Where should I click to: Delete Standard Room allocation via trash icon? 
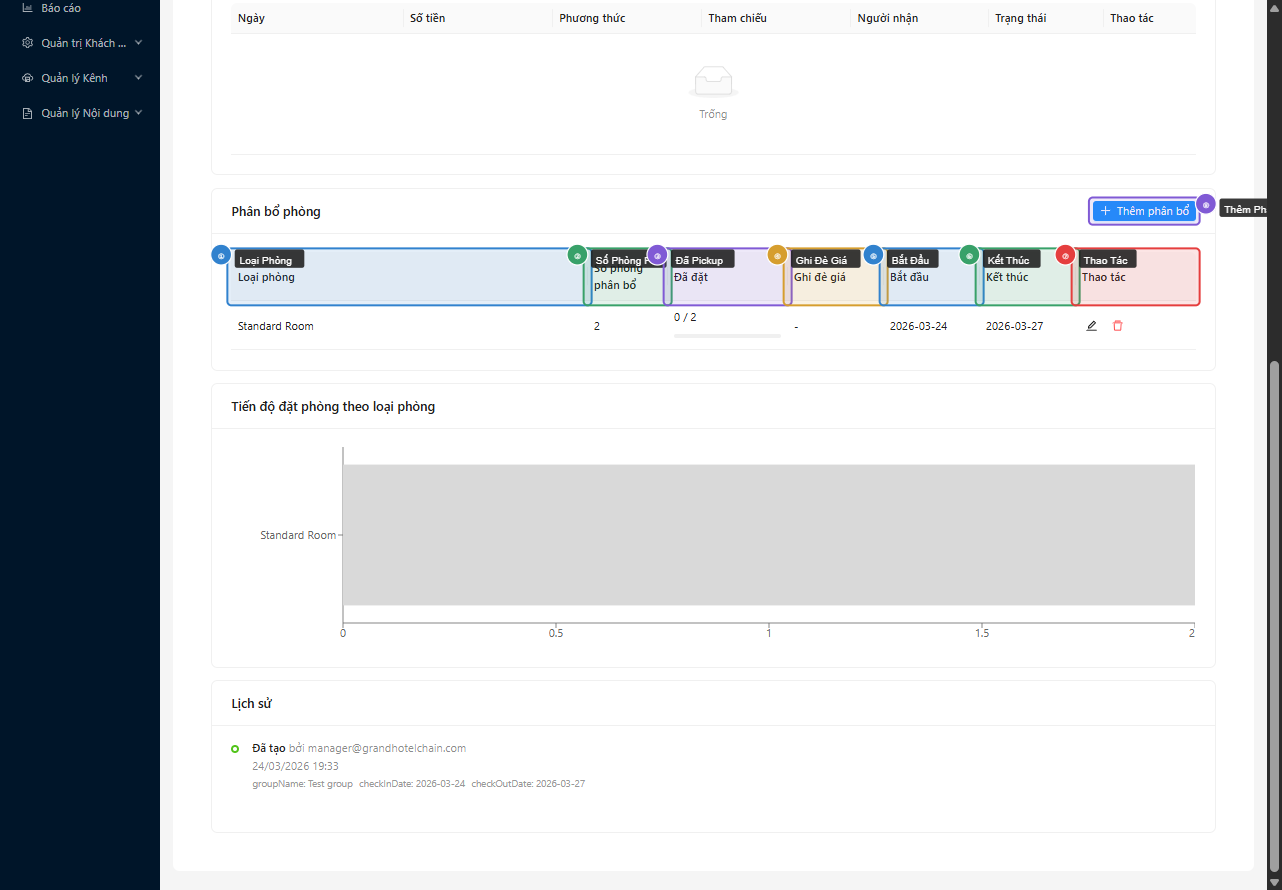(1117, 325)
